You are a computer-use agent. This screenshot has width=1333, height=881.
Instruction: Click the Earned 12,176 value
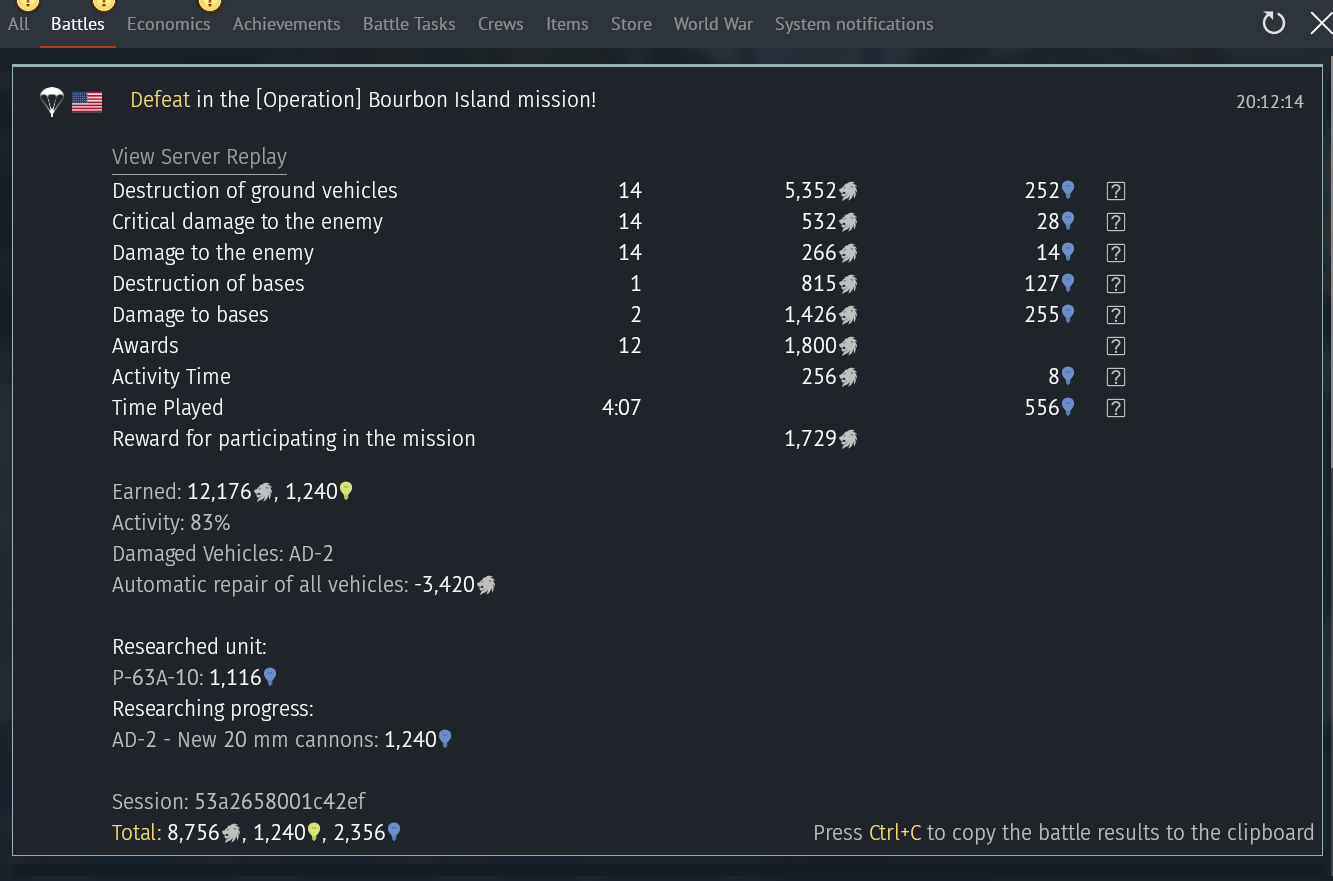click(220, 492)
